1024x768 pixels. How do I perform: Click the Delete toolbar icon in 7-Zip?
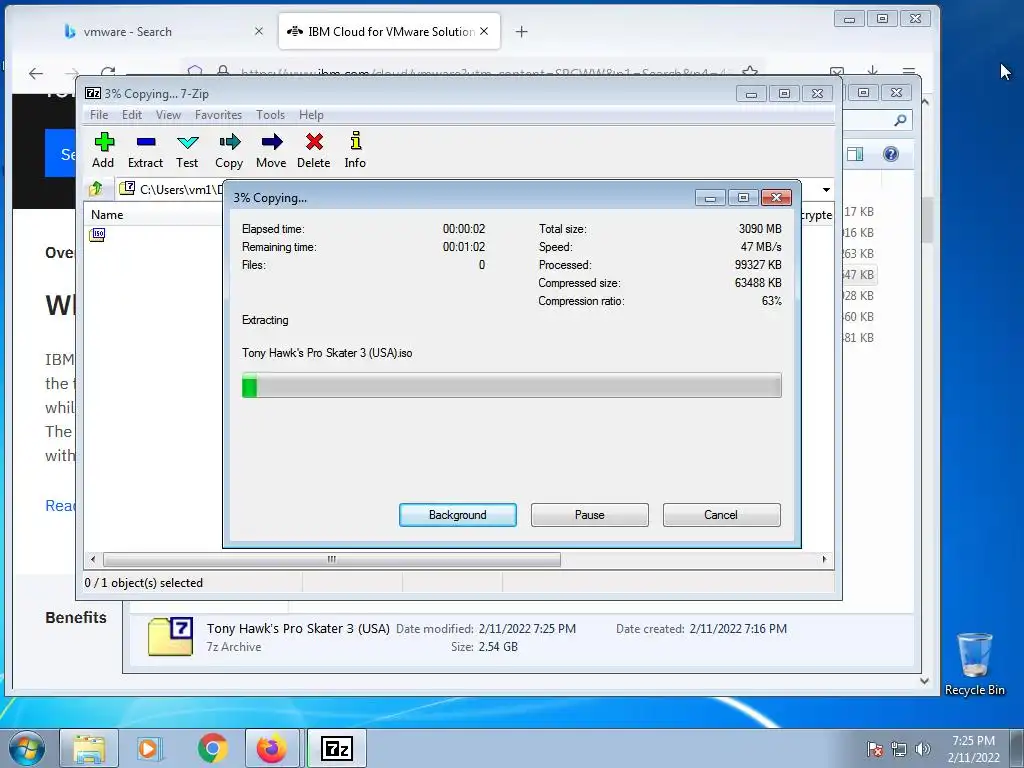(x=313, y=150)
